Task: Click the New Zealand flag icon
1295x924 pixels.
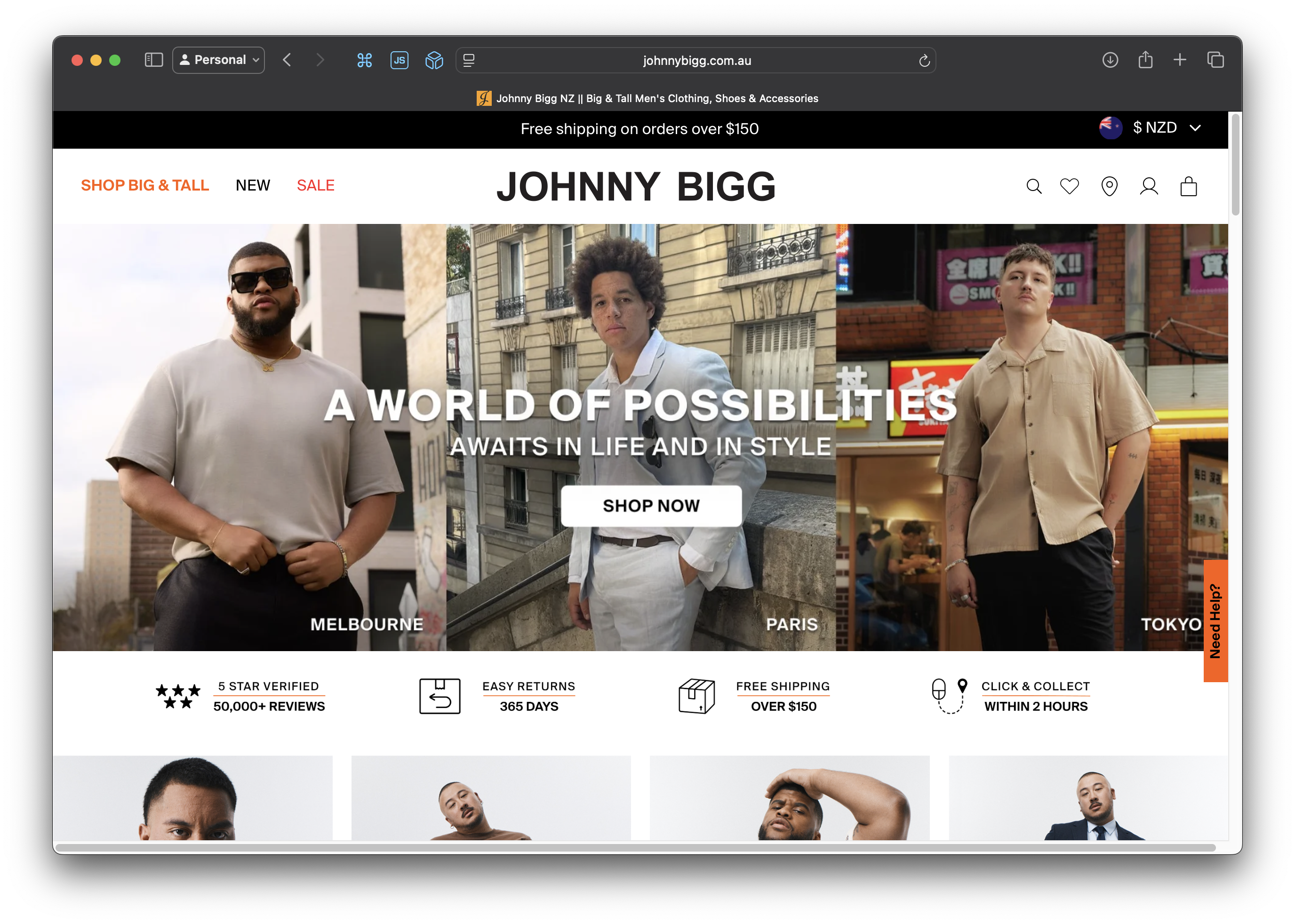Action: (1110, 127)
